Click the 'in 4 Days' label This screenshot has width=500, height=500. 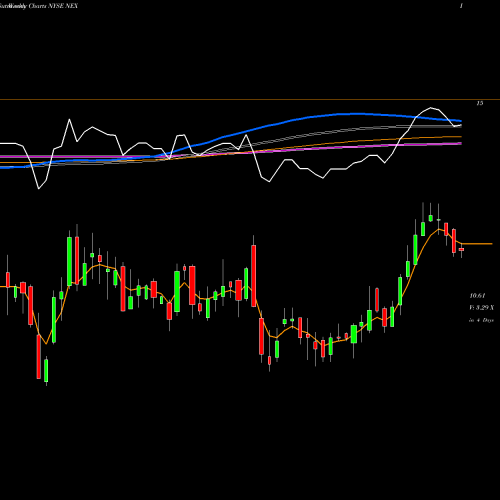coord(481,320)
